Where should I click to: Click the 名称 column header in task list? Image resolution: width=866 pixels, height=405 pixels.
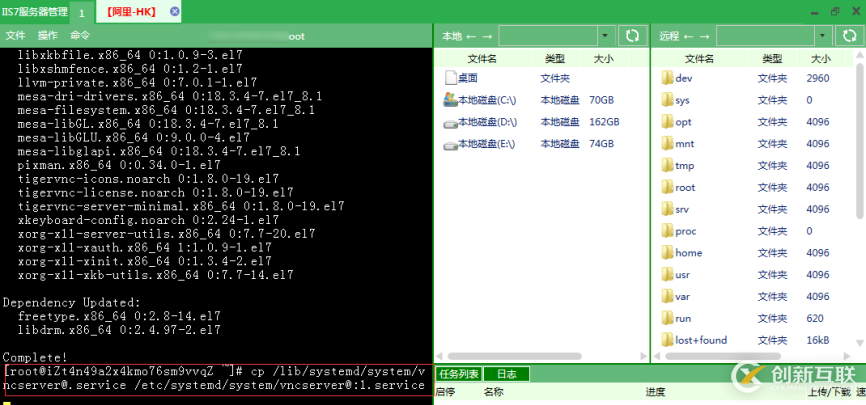[x=494, y=393]
